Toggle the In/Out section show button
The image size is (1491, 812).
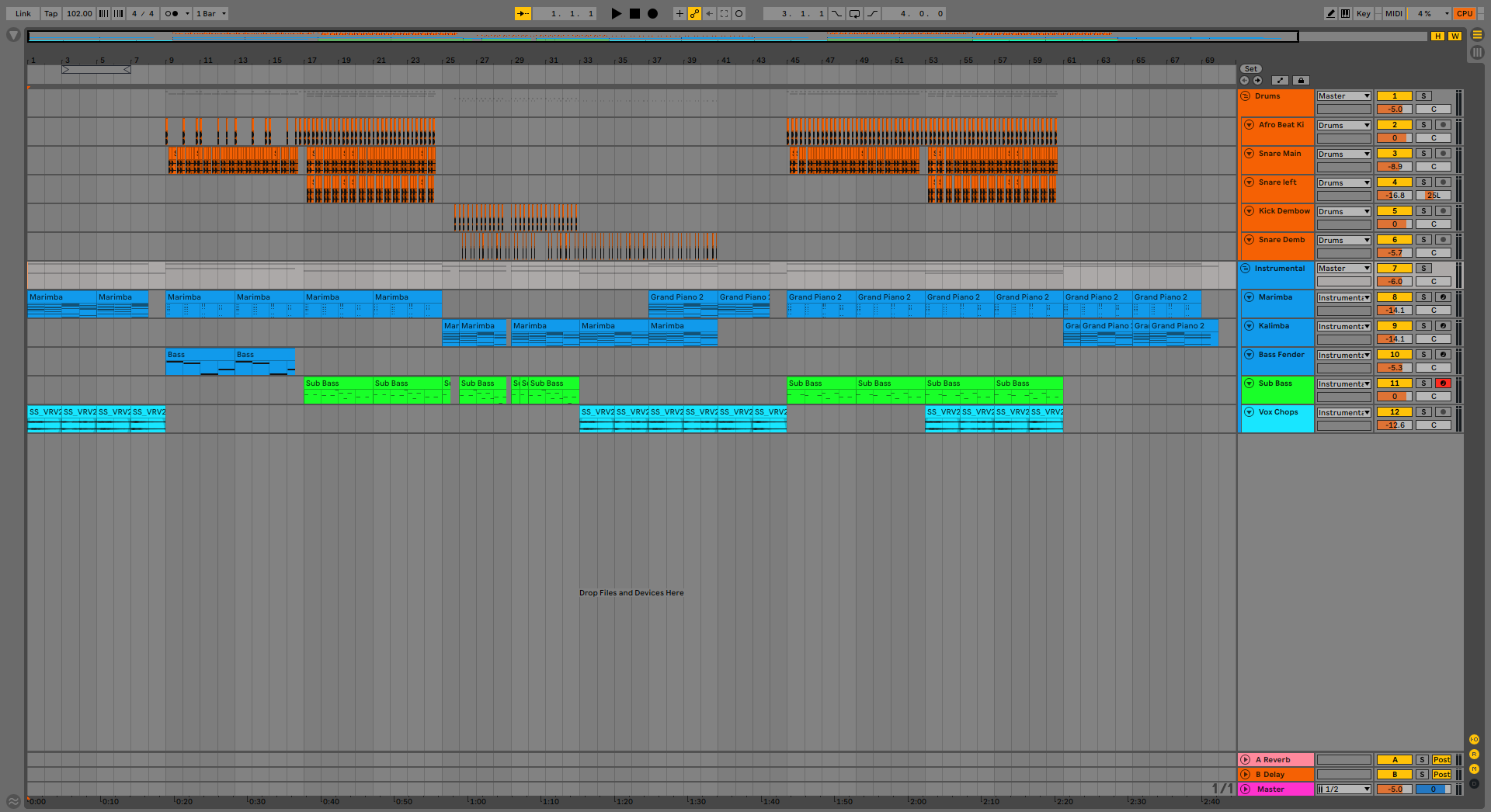tap(1474, 740)
